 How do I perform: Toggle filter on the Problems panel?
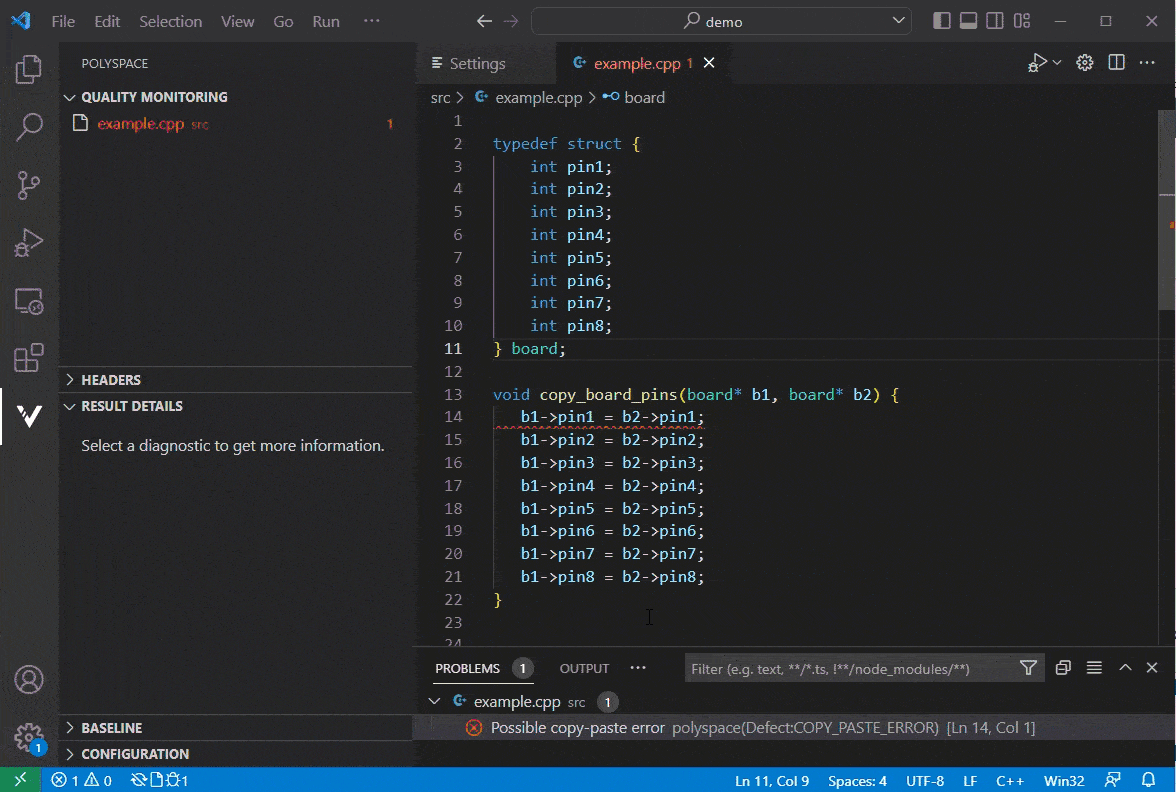pyautogui.click(x=1028, y=667)
